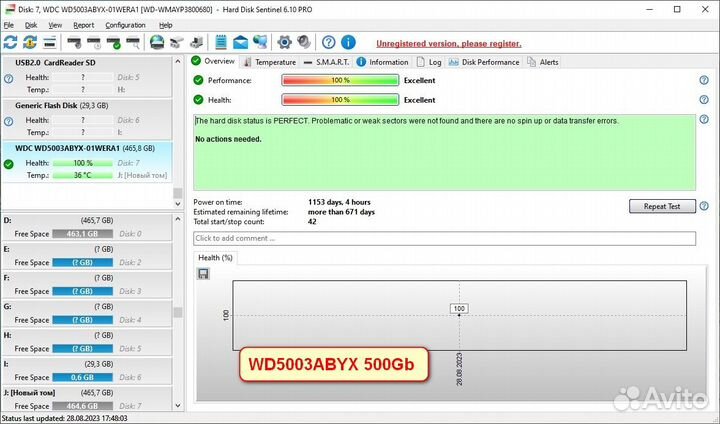Click the help icon beside Health row
The width and height of the screenshot is (720, 424).
tap(703, 100)
